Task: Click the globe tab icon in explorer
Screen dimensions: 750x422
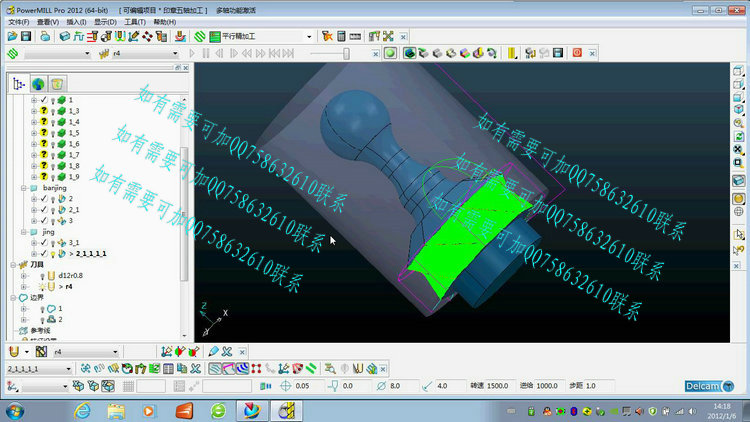Action: [38, 84]
